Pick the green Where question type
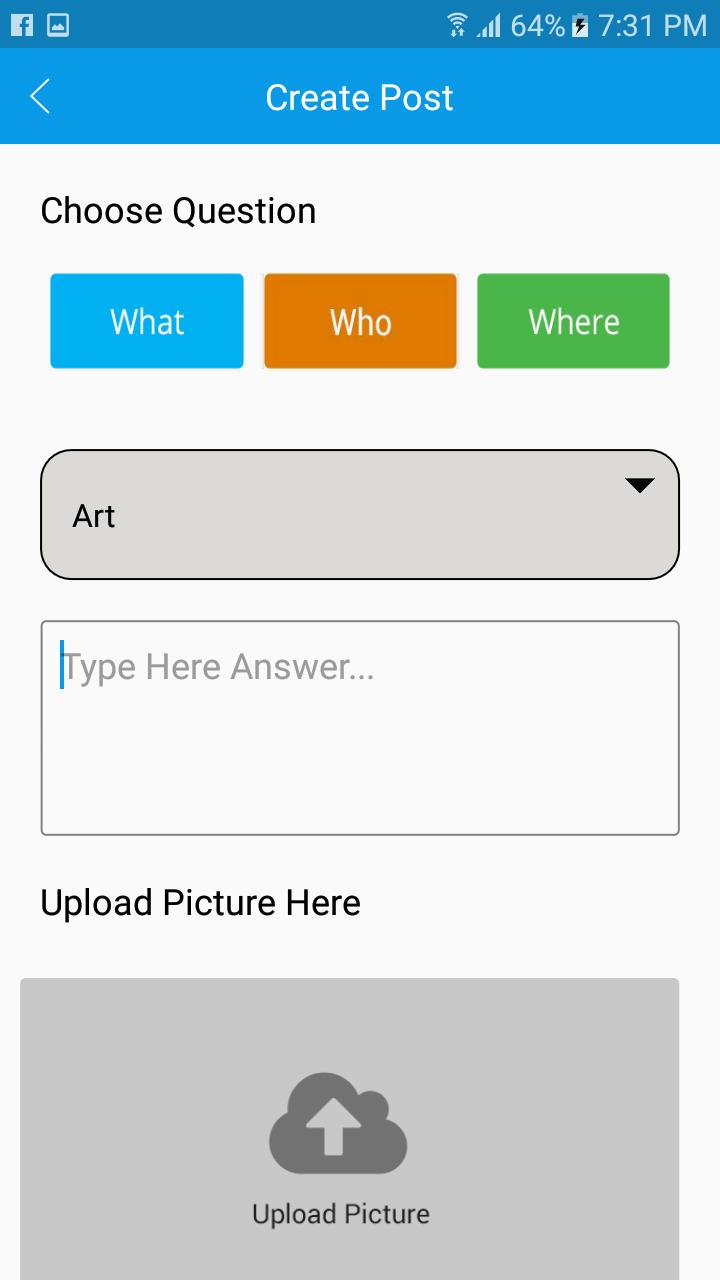 tap(573, 321)
